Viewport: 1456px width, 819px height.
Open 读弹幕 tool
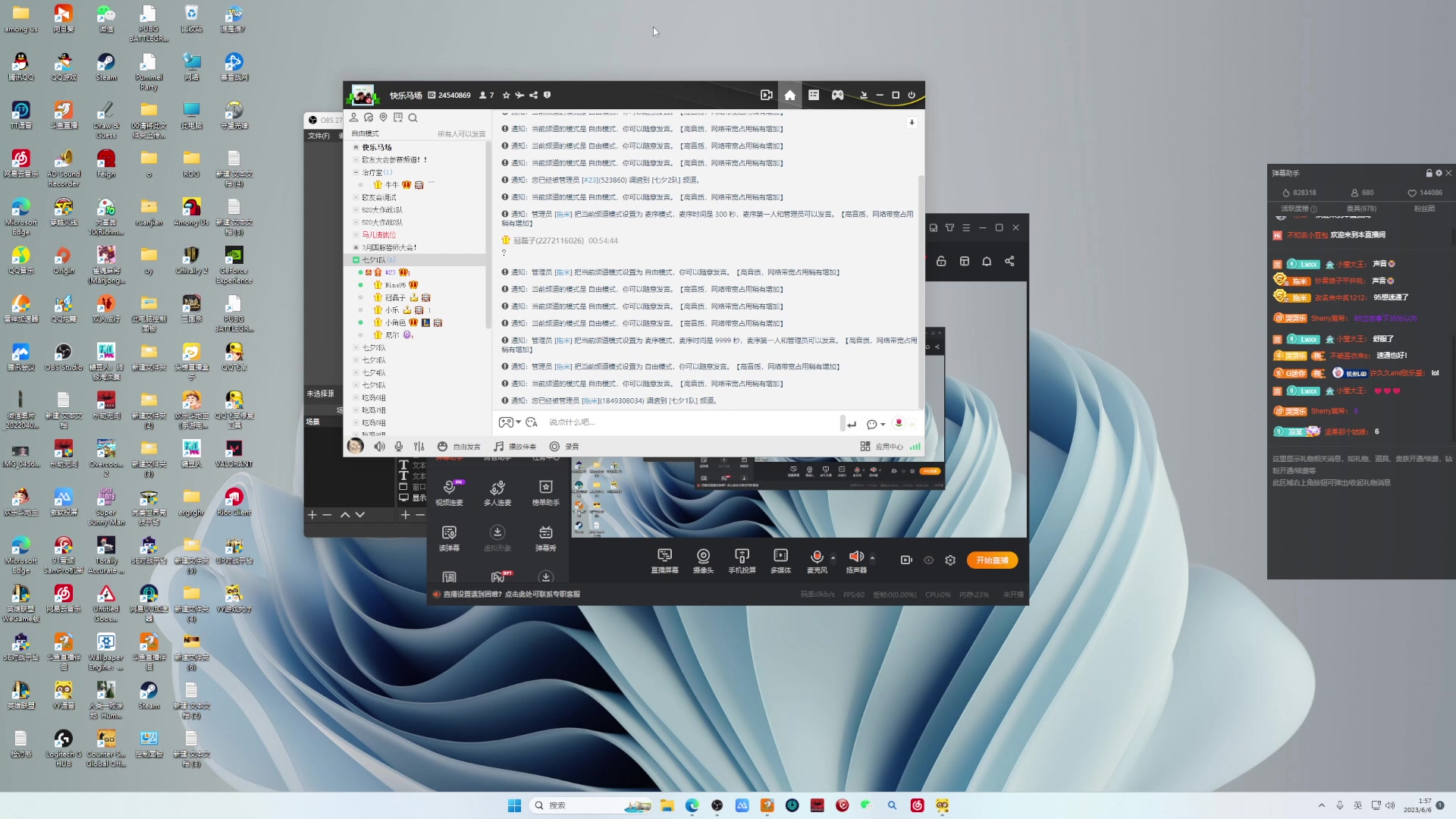click(449, 538)
